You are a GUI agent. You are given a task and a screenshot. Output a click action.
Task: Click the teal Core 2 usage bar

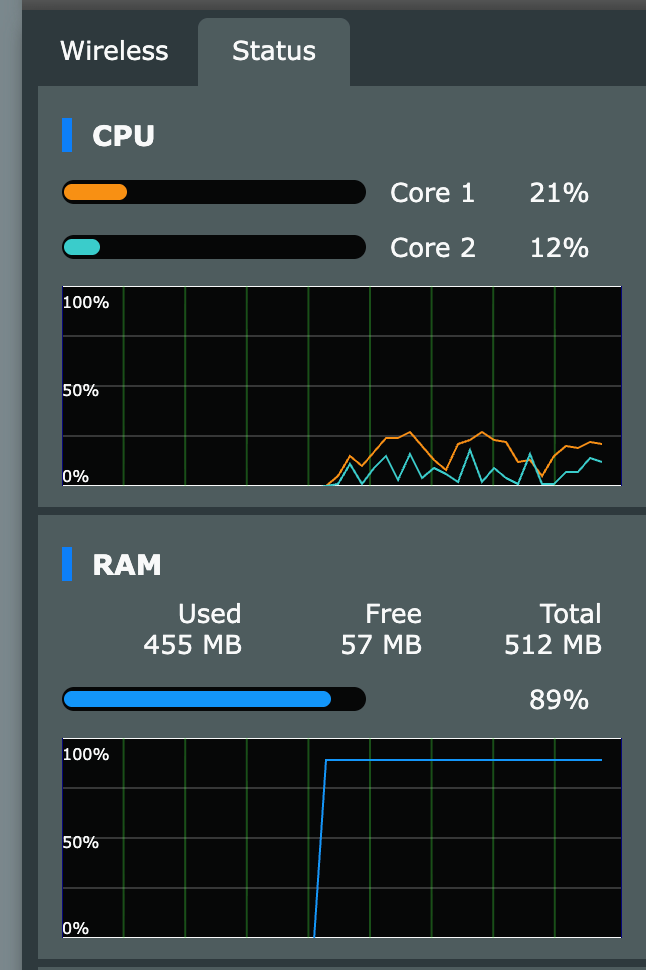click(214, 247)
